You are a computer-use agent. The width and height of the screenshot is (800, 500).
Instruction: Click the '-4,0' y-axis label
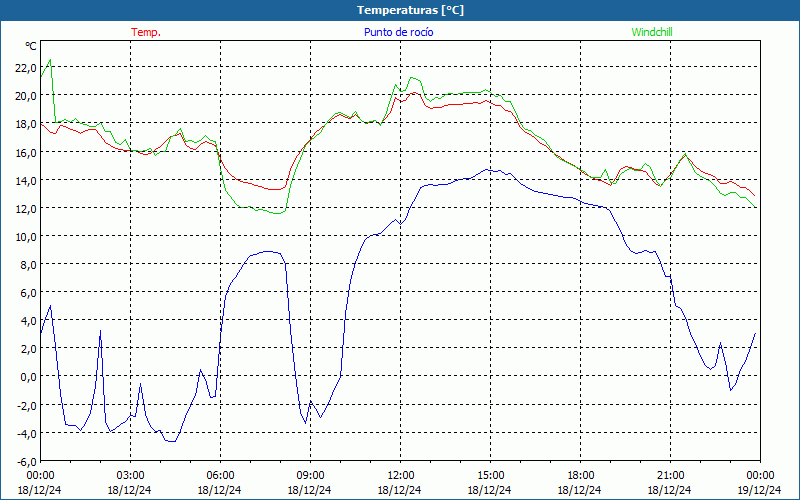[x=27, y=434]
